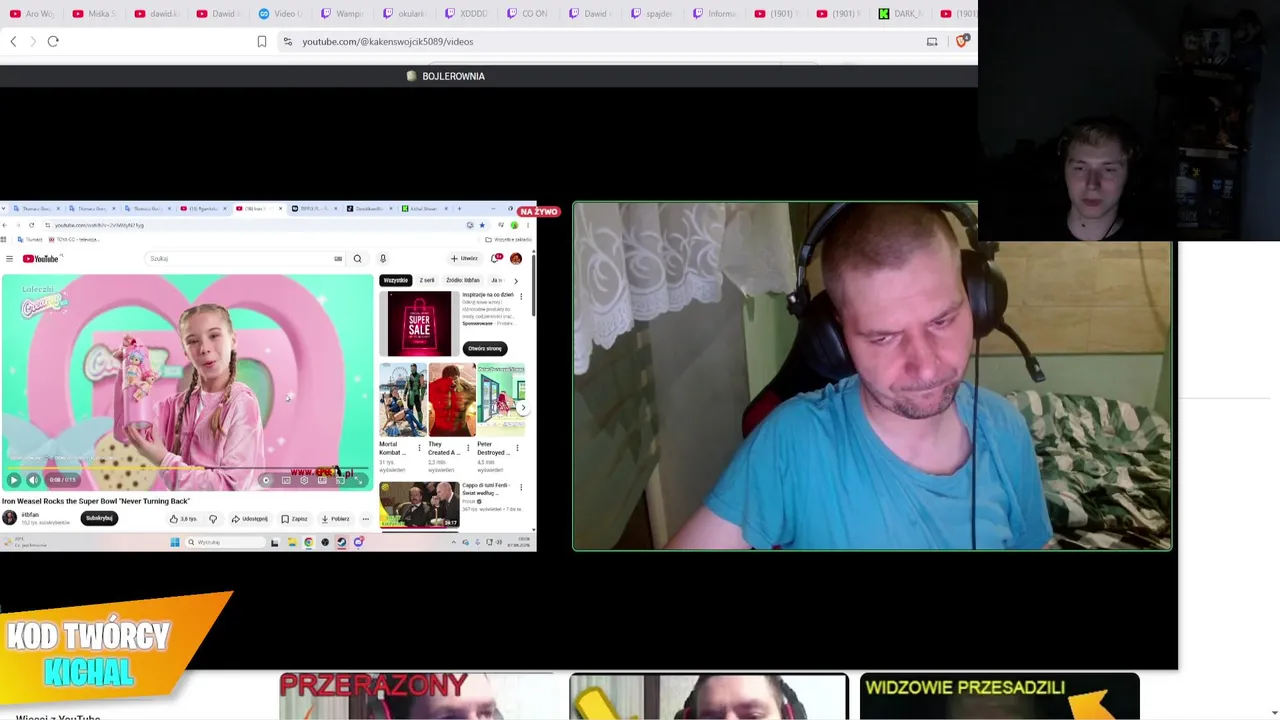
Task: Open YouTube notifications bell
Action: coord(497,259)
